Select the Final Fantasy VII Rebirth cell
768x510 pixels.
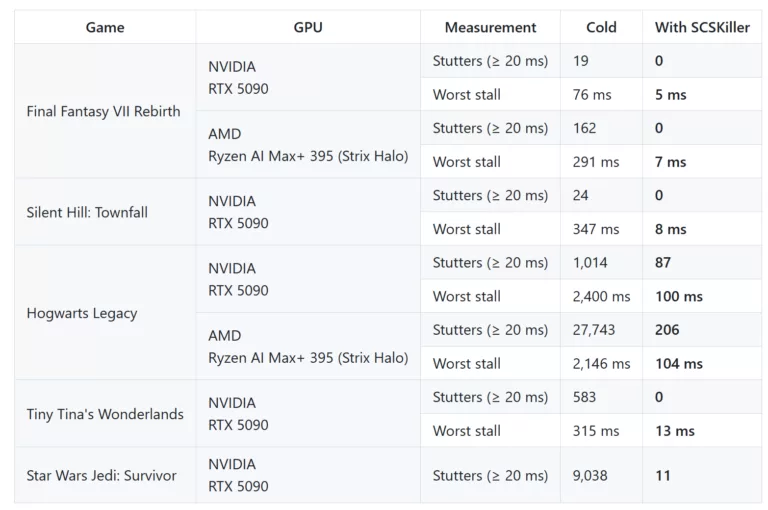pos(103,111)
